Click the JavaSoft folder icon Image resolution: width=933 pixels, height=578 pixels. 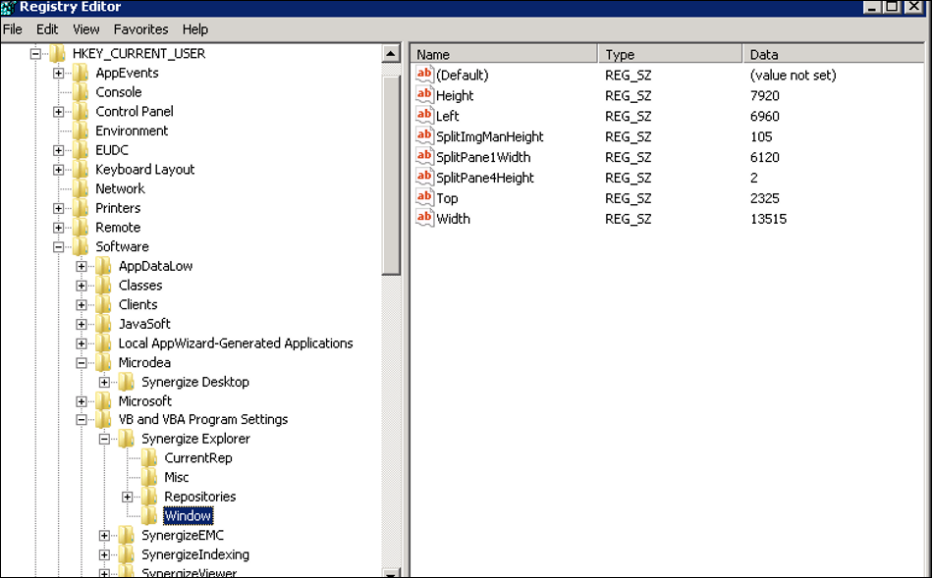point(104,324)
